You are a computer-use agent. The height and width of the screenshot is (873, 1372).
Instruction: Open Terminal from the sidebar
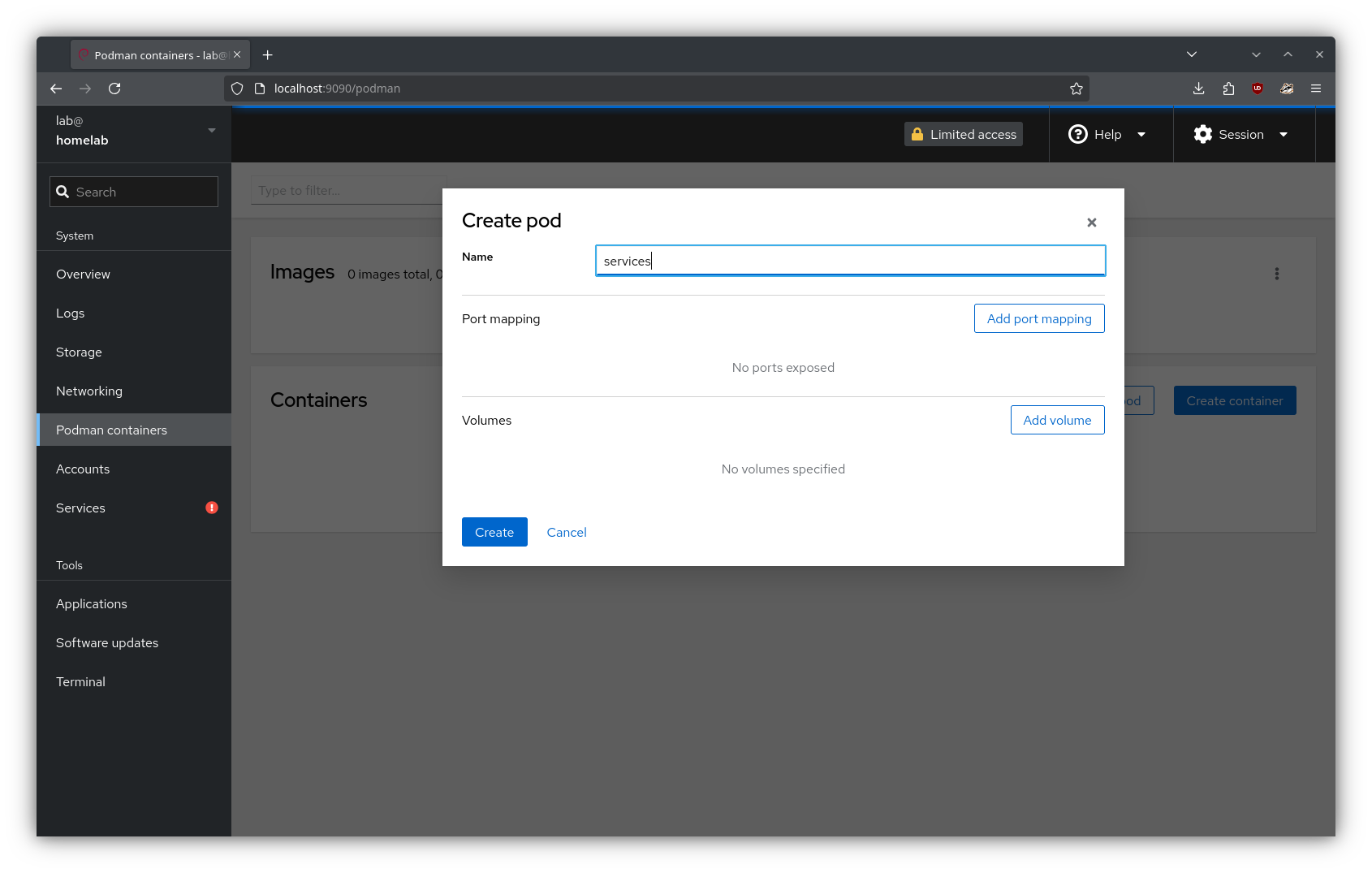coord(80,682)
